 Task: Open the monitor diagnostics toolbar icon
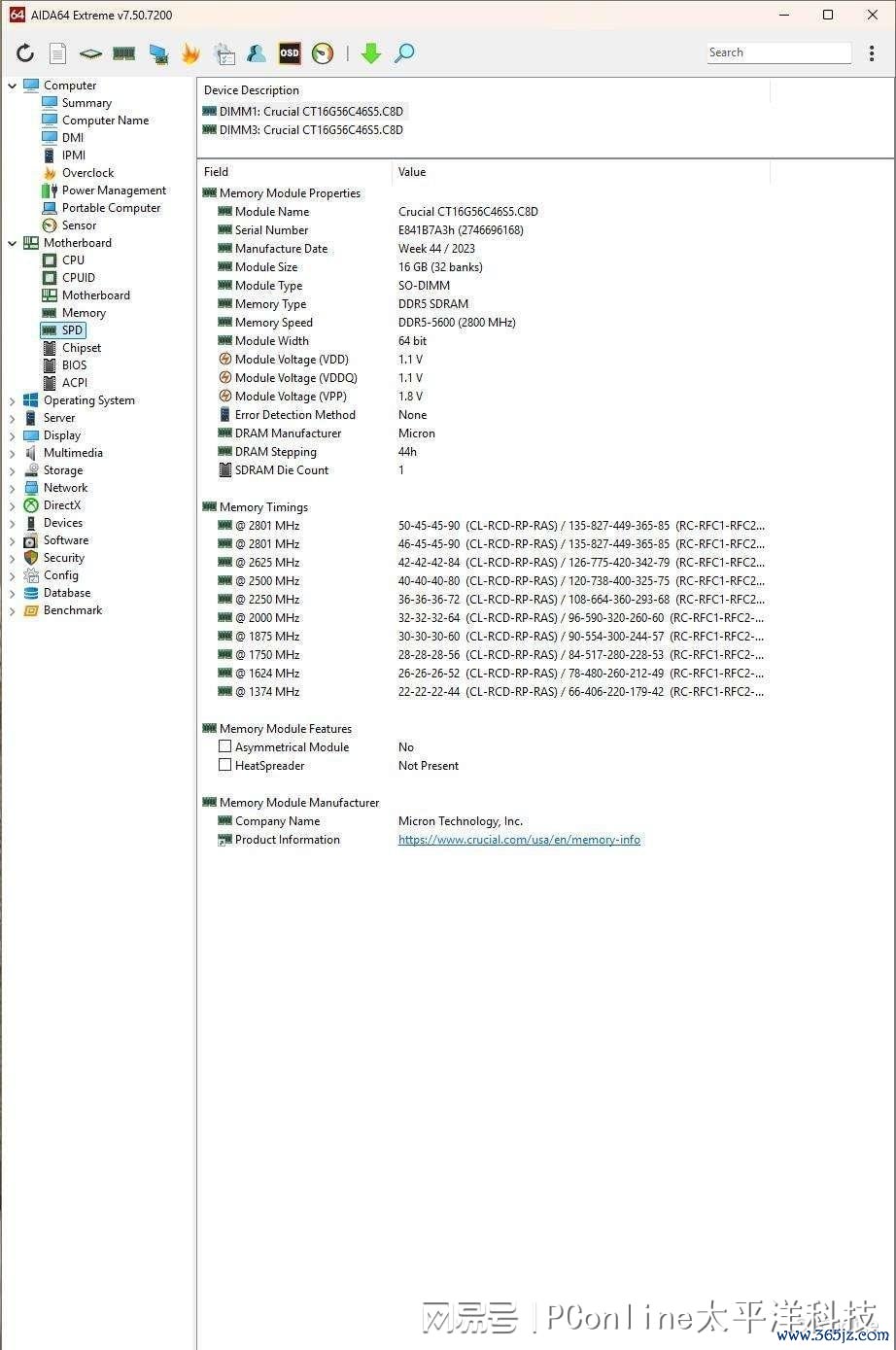click(x=157, y=53)
